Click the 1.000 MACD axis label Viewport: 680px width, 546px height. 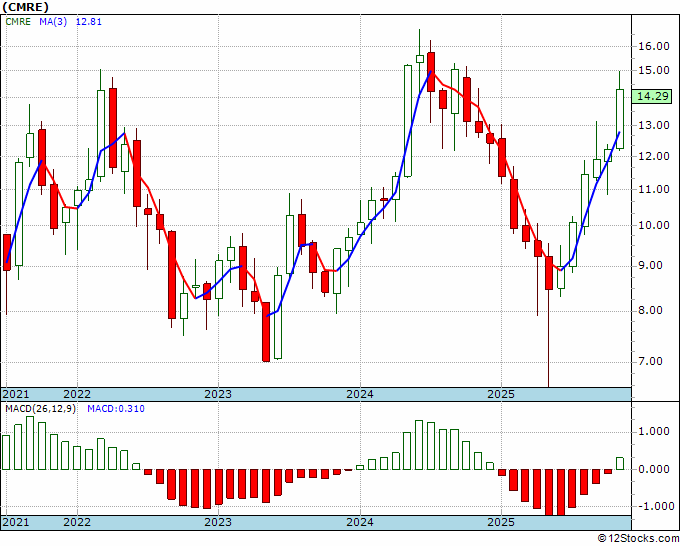click(654, 432)
